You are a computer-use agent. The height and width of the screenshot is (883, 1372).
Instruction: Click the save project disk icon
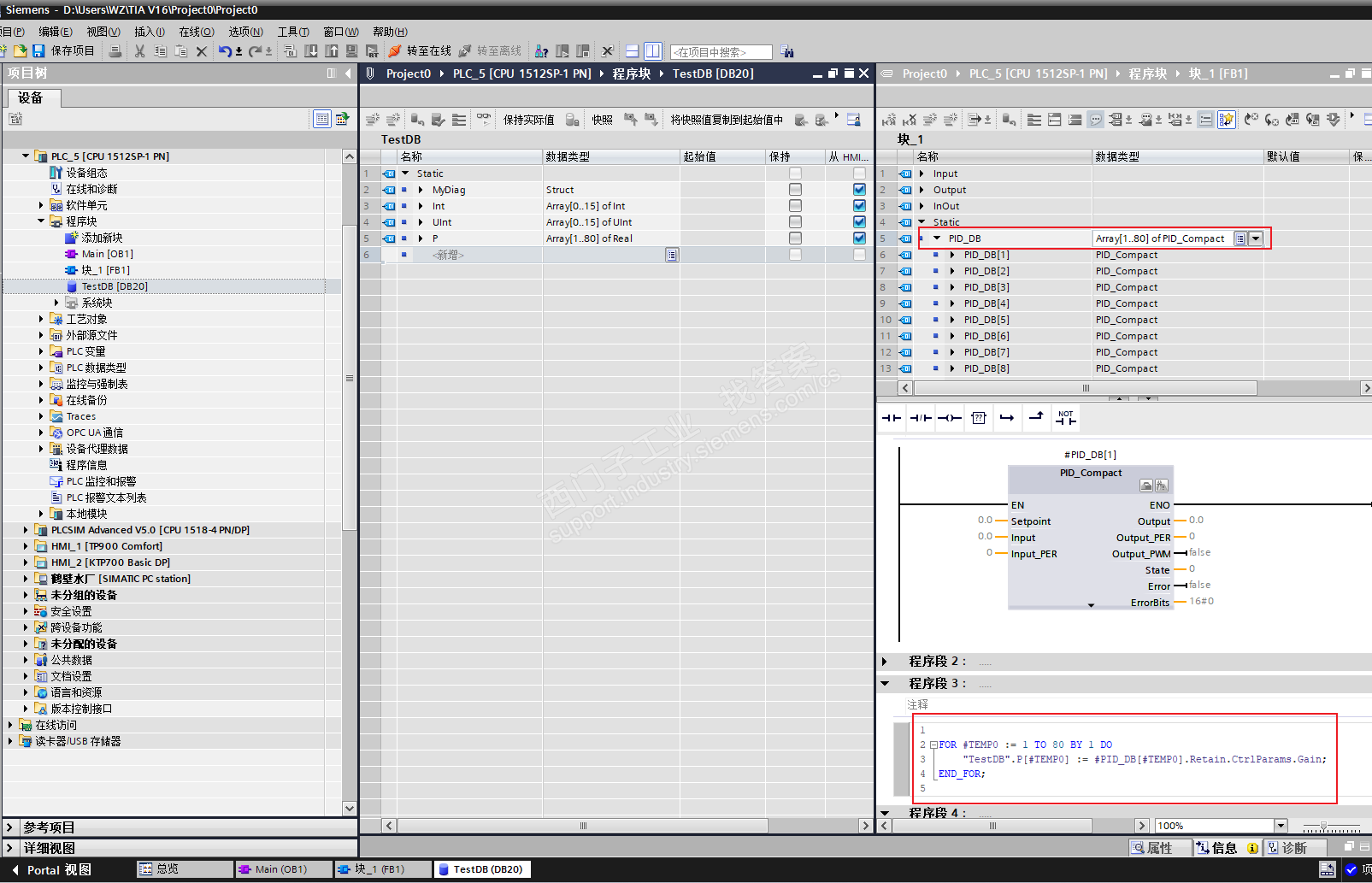38,51
